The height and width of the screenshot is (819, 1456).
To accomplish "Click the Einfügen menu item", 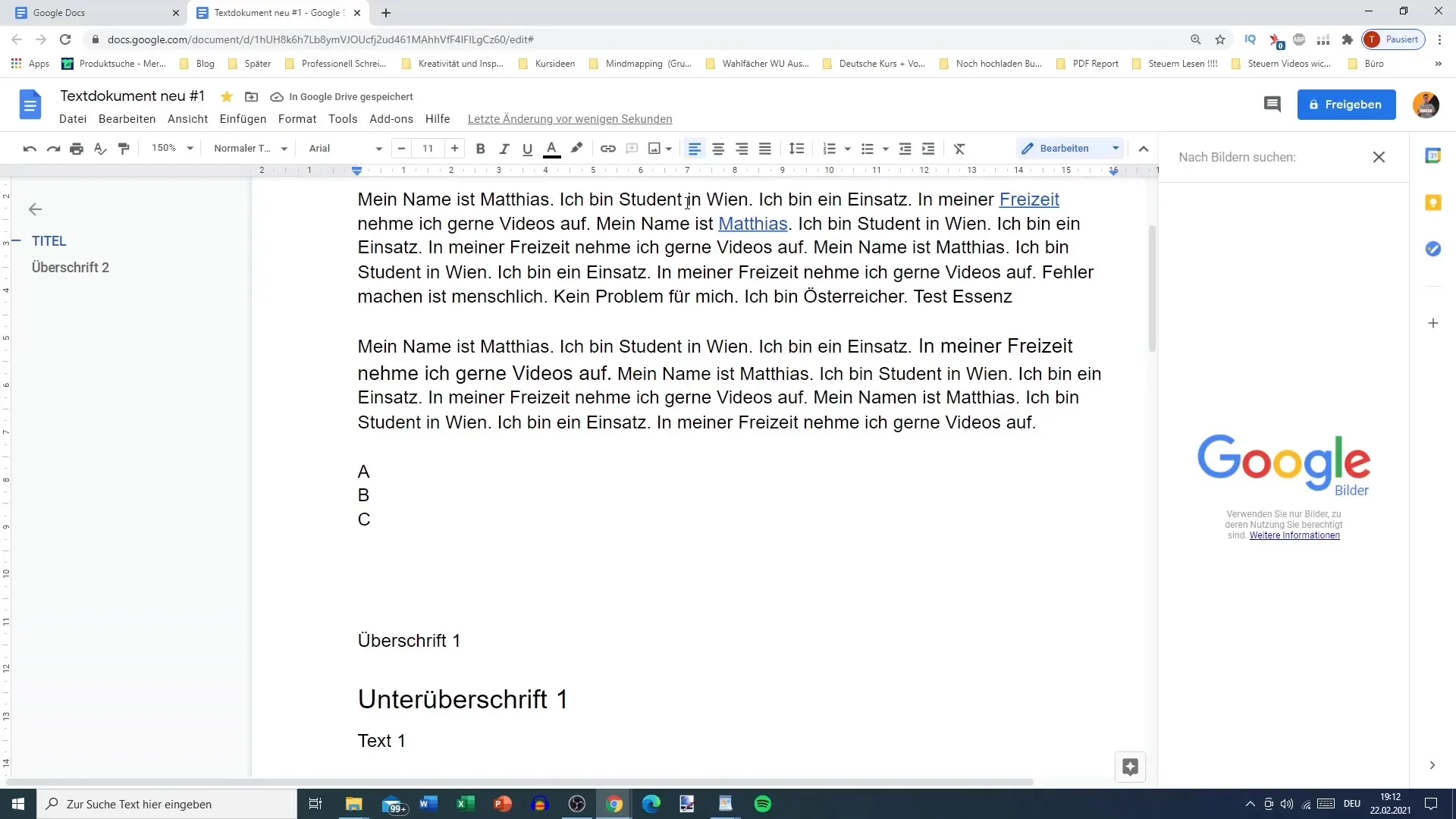I will pyautogui.click(x=242, y=119).
